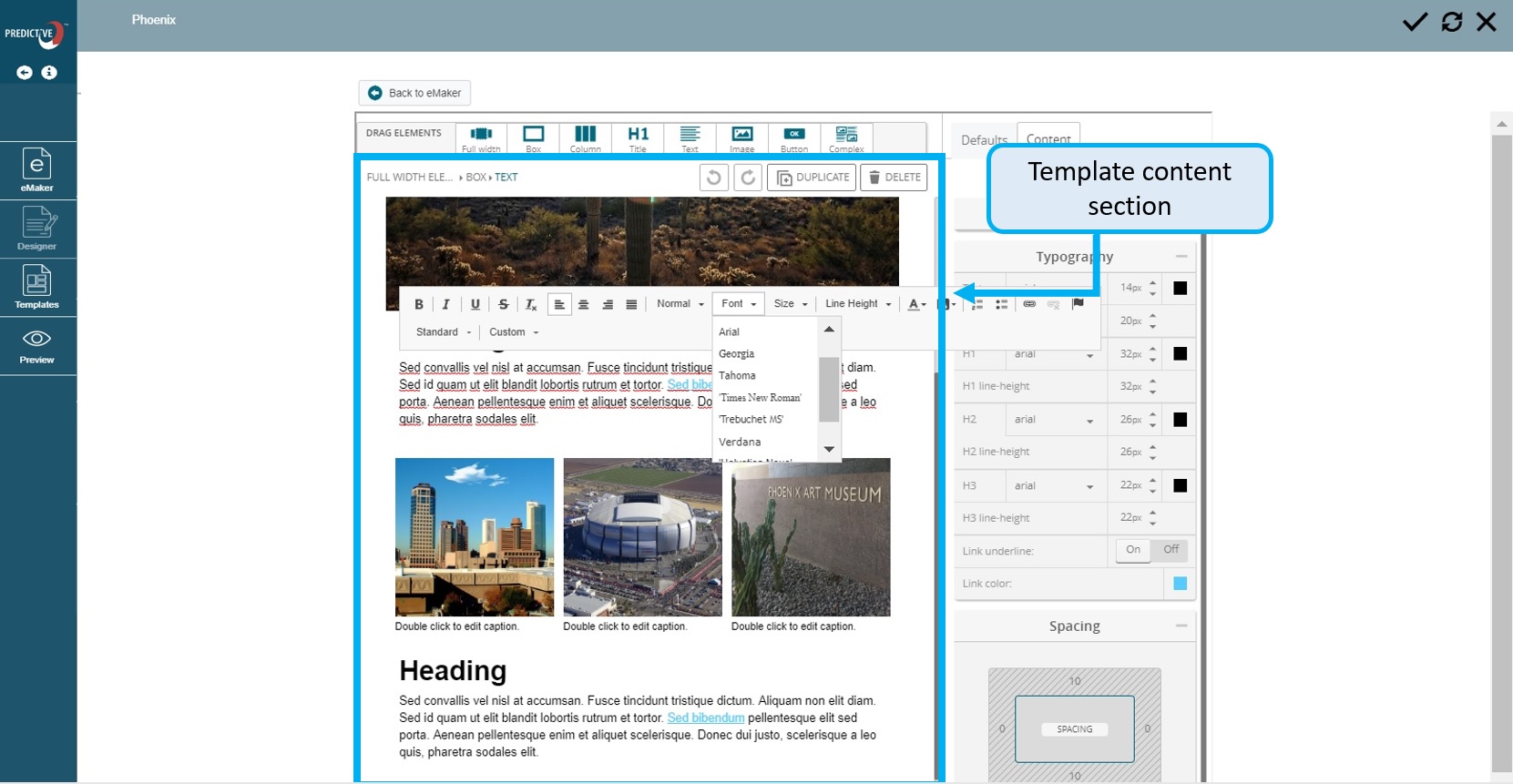Choose Georgia from the font list
Image resolution: width=1513 pixels, height=784 pixels.
[x=737, y=354]
